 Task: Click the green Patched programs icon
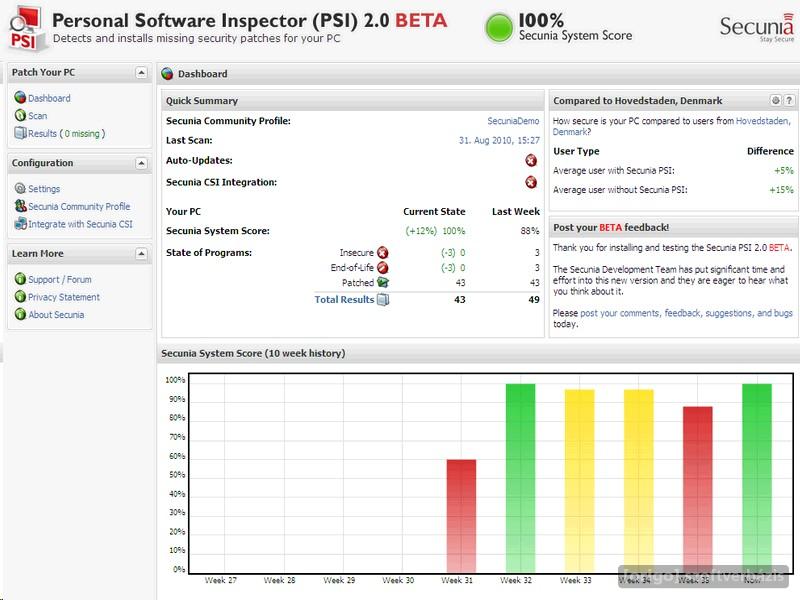click(x=383, y=283)
